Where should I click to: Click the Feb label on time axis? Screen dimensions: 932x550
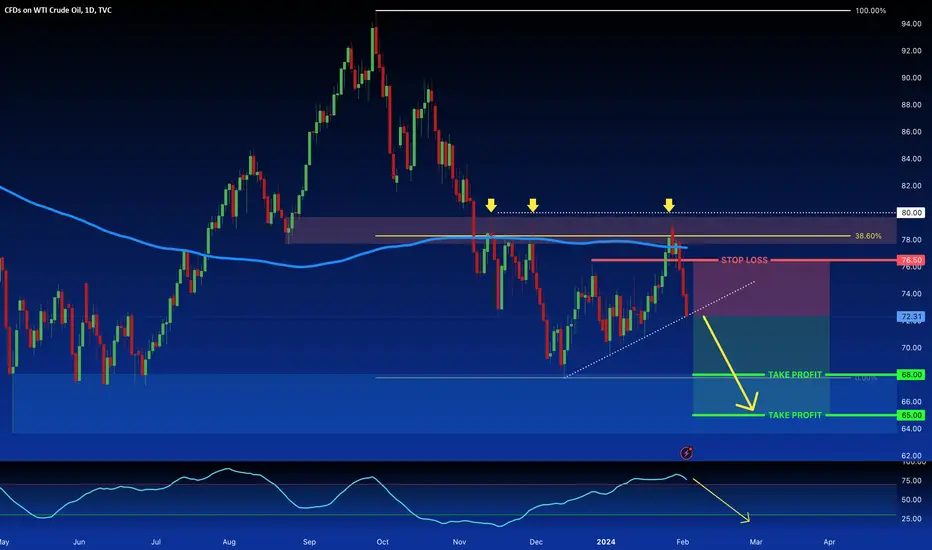(x=682, y=542)
